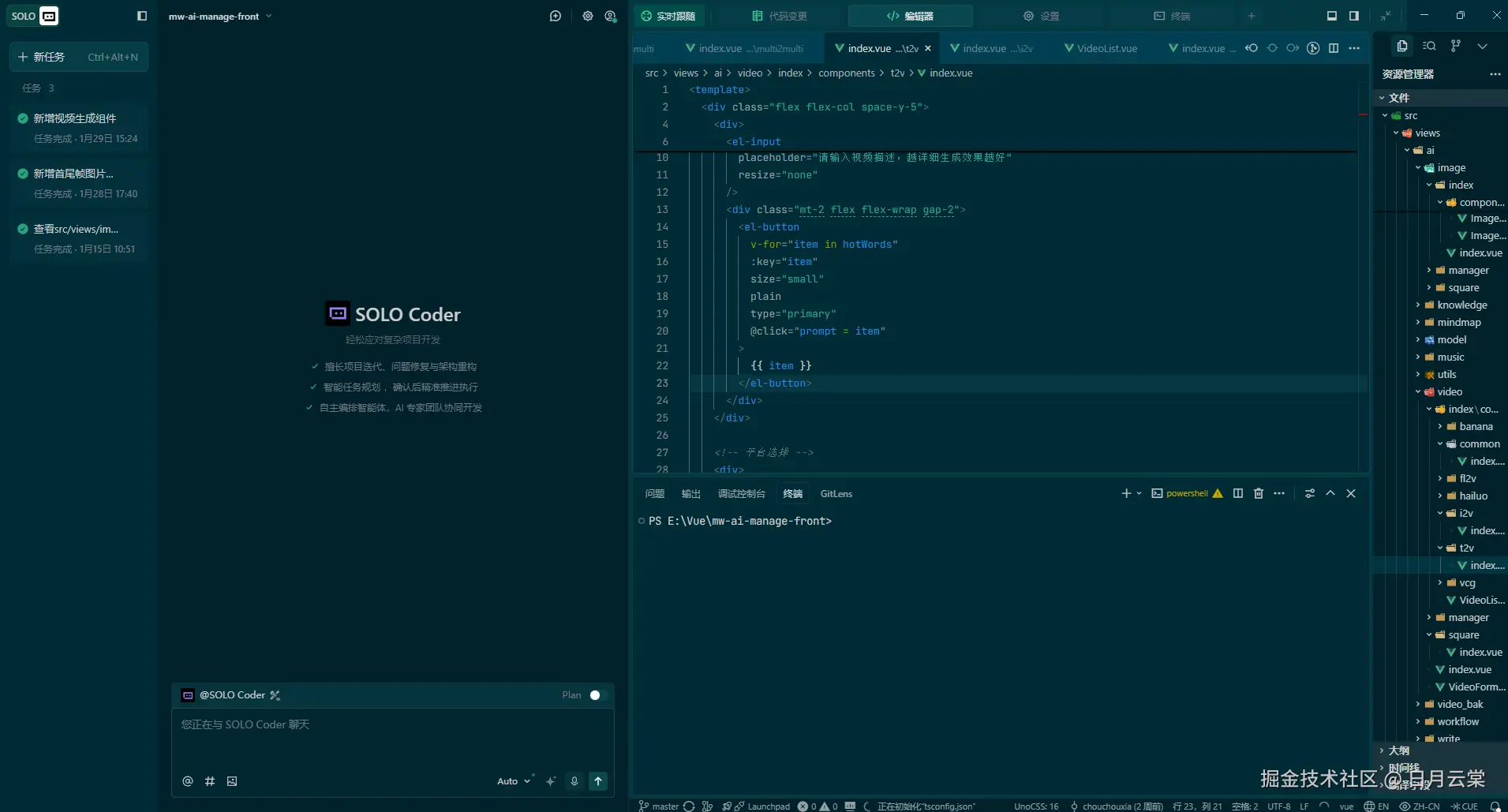Toggle the bottom panel layout icon
Image resolution: width=1508 pixels, height=812 pixels.
(x=1332, y=16)
